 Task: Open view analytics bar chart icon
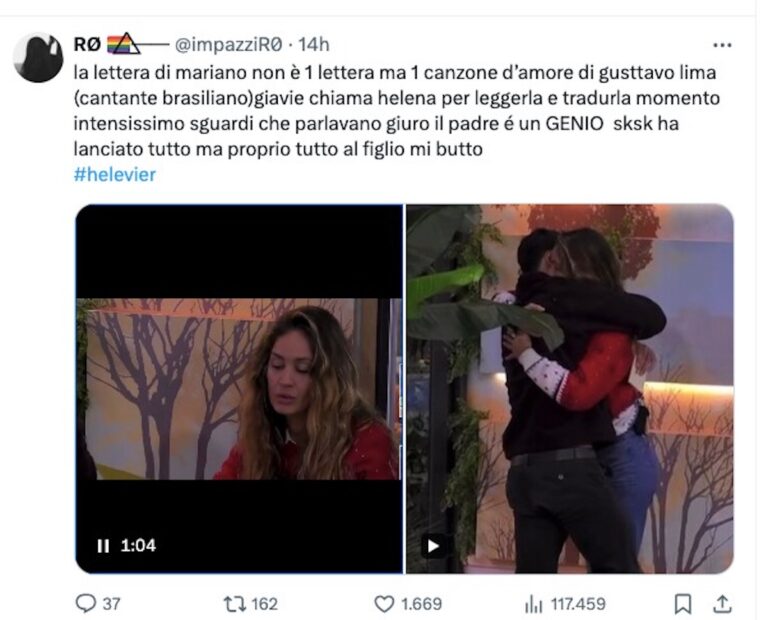[533, 605]
